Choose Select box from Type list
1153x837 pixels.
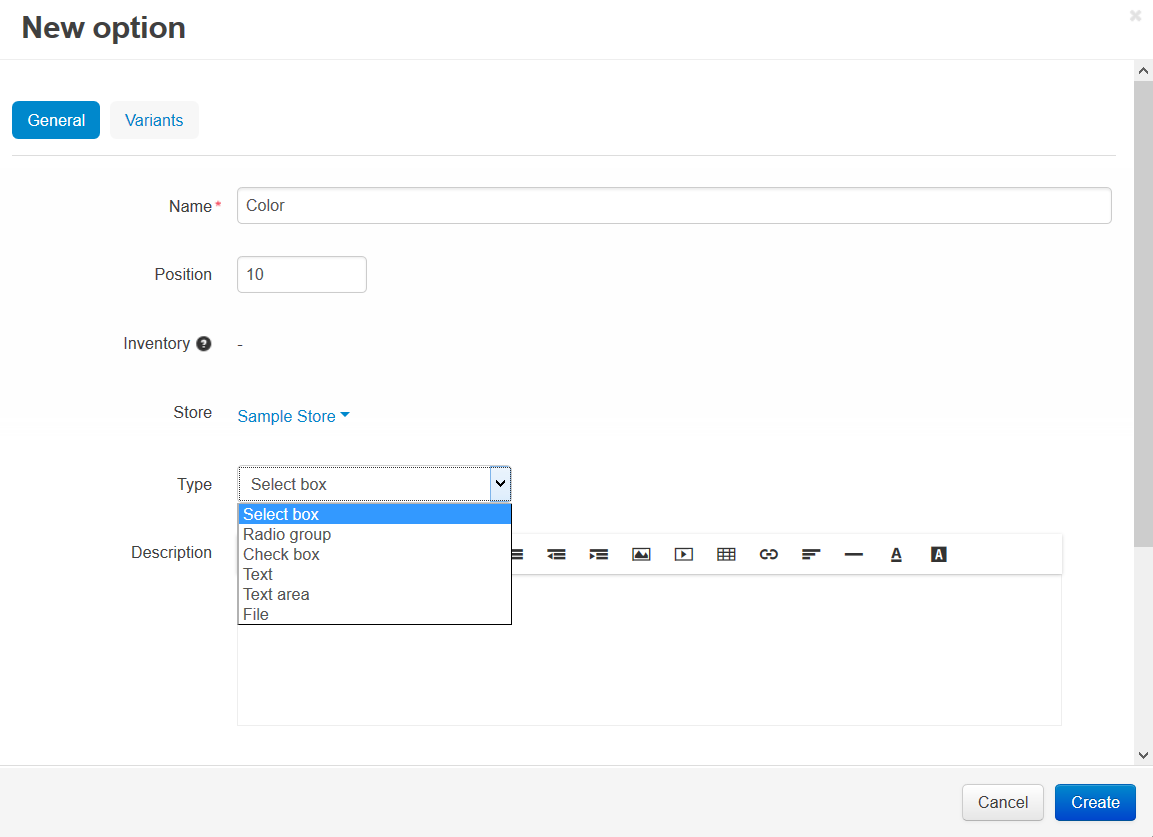(x=374, y=514)
